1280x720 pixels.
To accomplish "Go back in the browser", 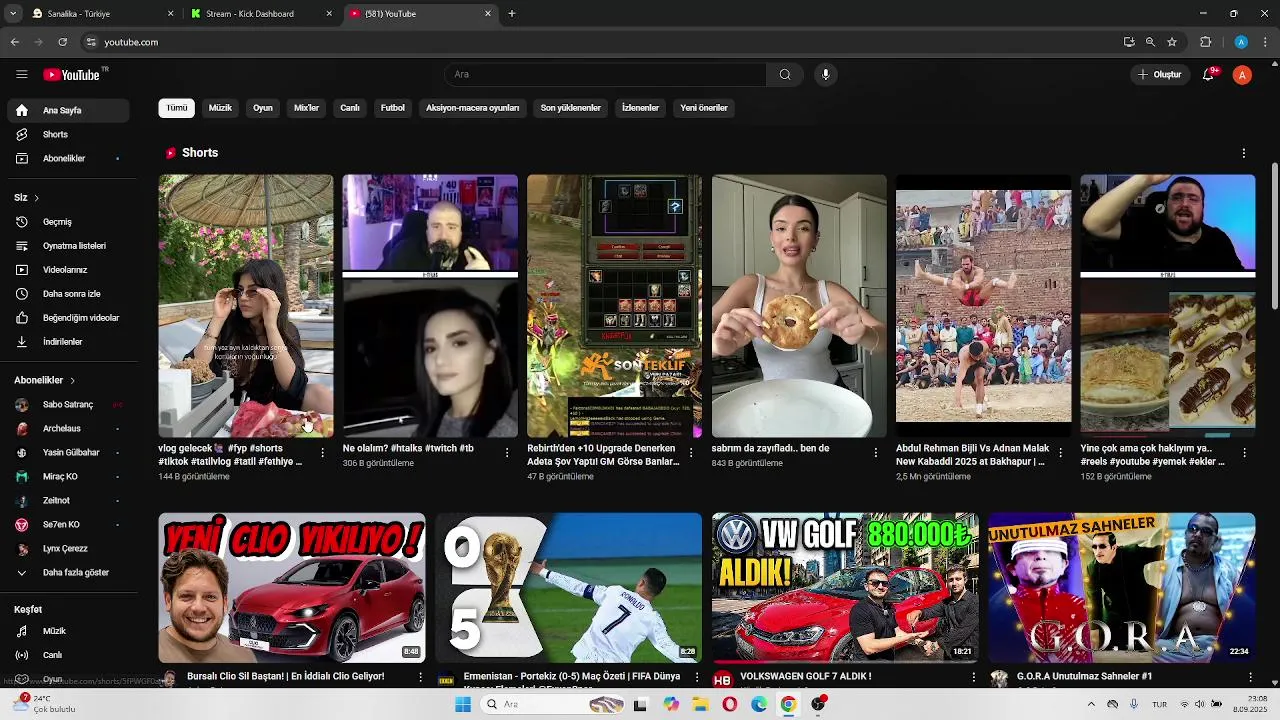I will pos(15,42).
